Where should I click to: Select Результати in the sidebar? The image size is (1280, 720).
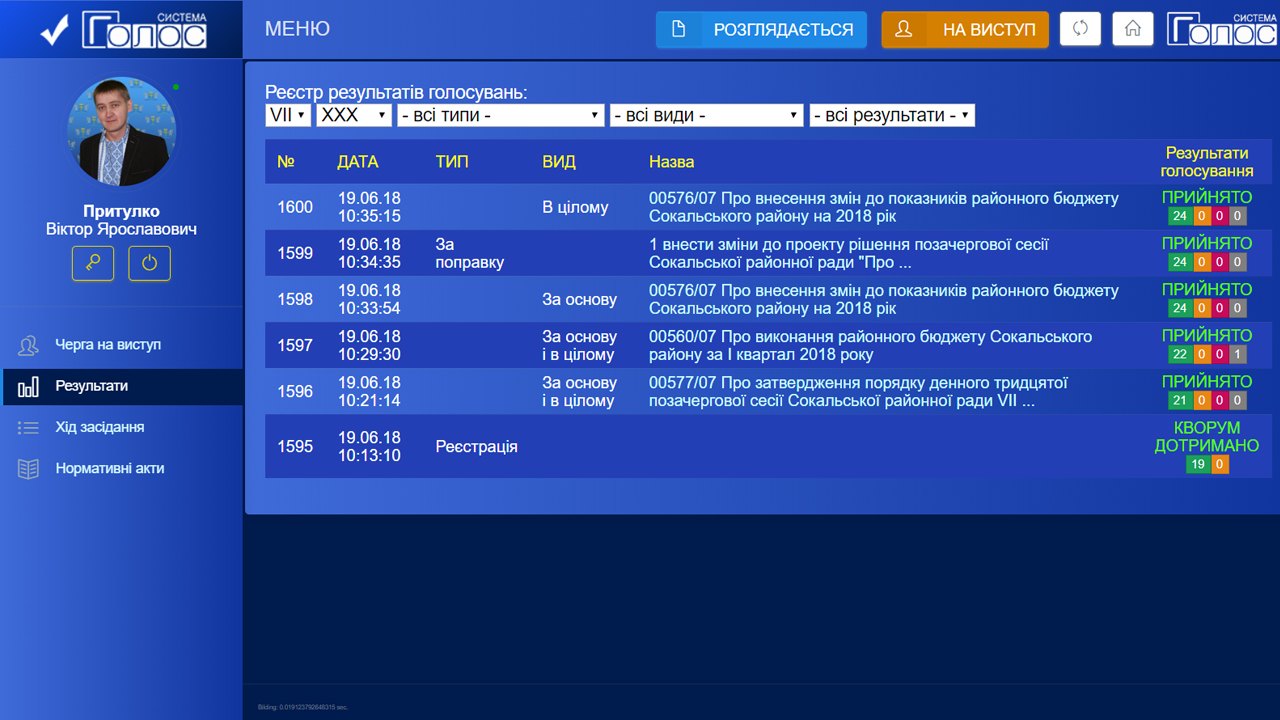click(x=92, y=386)
